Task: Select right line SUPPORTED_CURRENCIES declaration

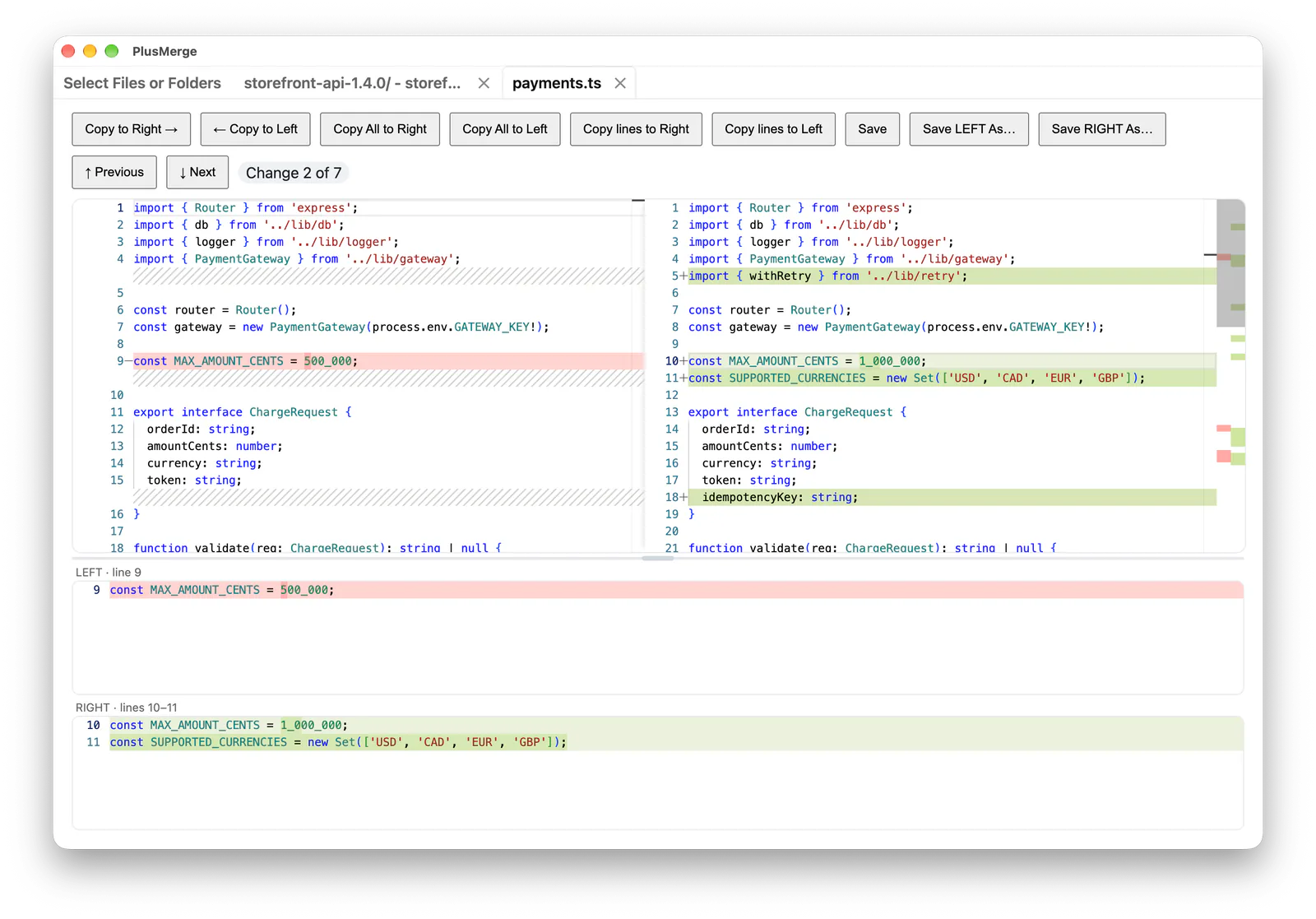Action: [952, 378]
